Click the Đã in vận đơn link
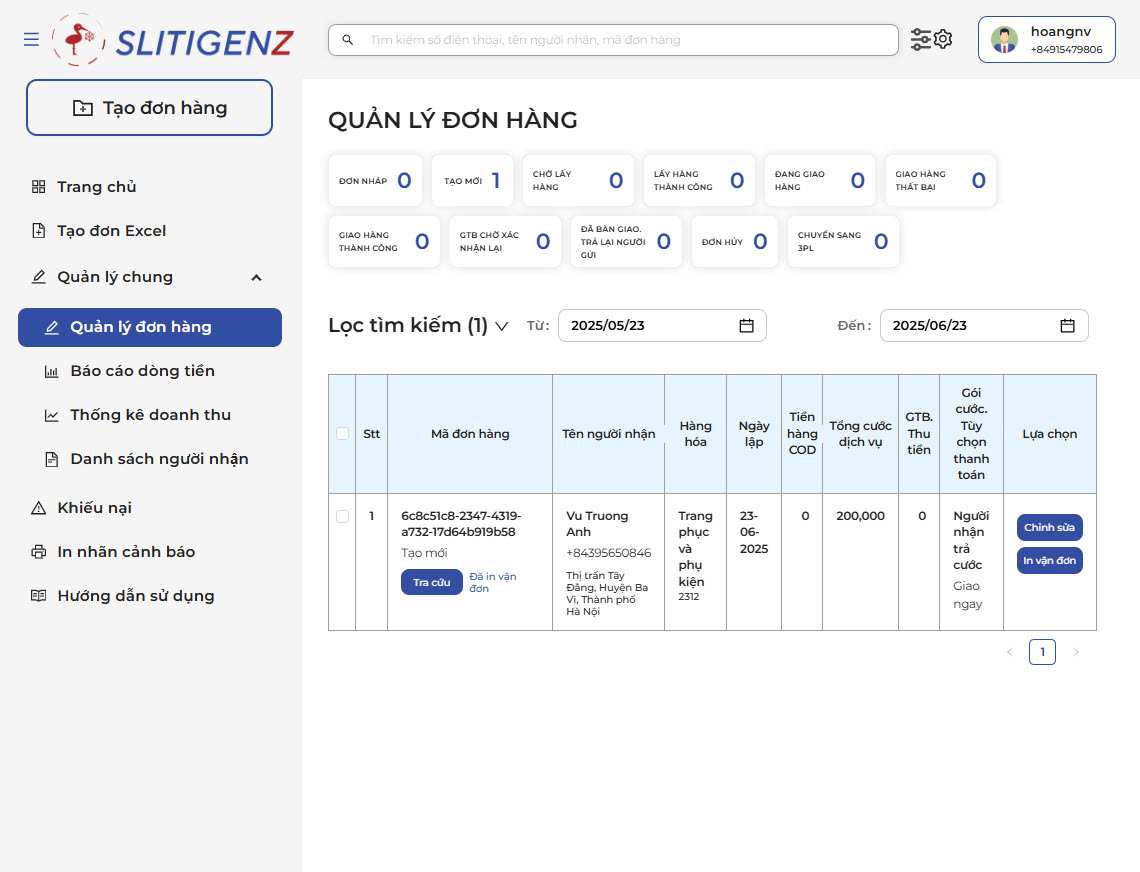 (x=493, y=583)
